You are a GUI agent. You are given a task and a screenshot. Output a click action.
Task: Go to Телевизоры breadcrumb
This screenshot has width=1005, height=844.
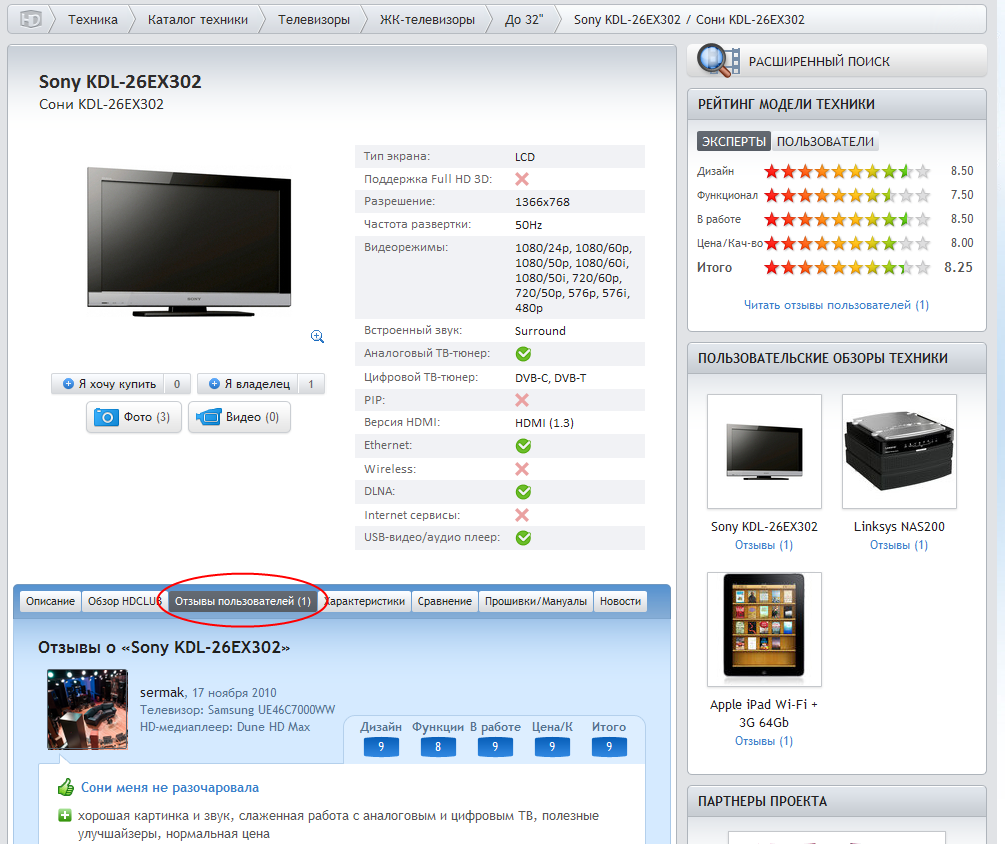pos(314,20)
